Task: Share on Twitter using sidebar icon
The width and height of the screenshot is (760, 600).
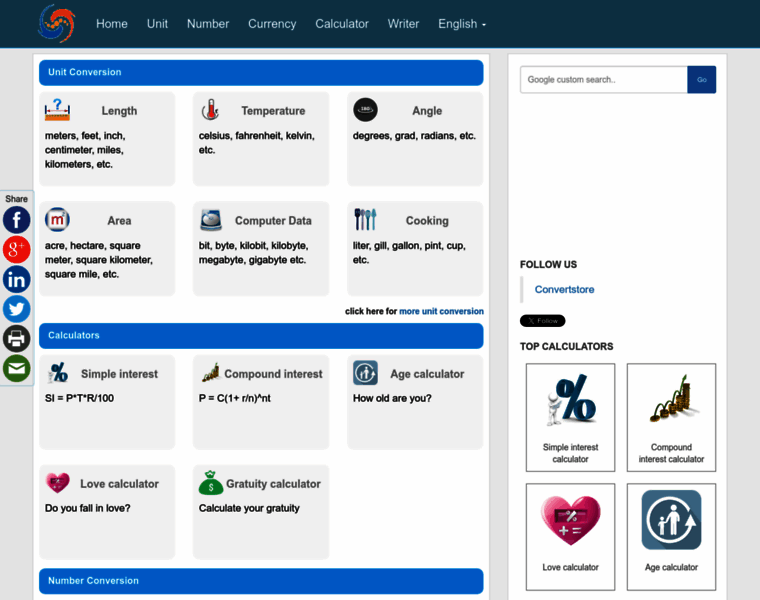Action: click(x=16, y=309)
